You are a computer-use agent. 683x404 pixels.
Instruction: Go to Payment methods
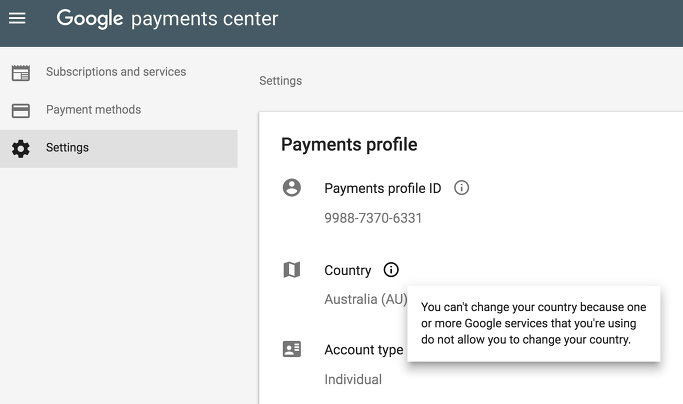93,110
